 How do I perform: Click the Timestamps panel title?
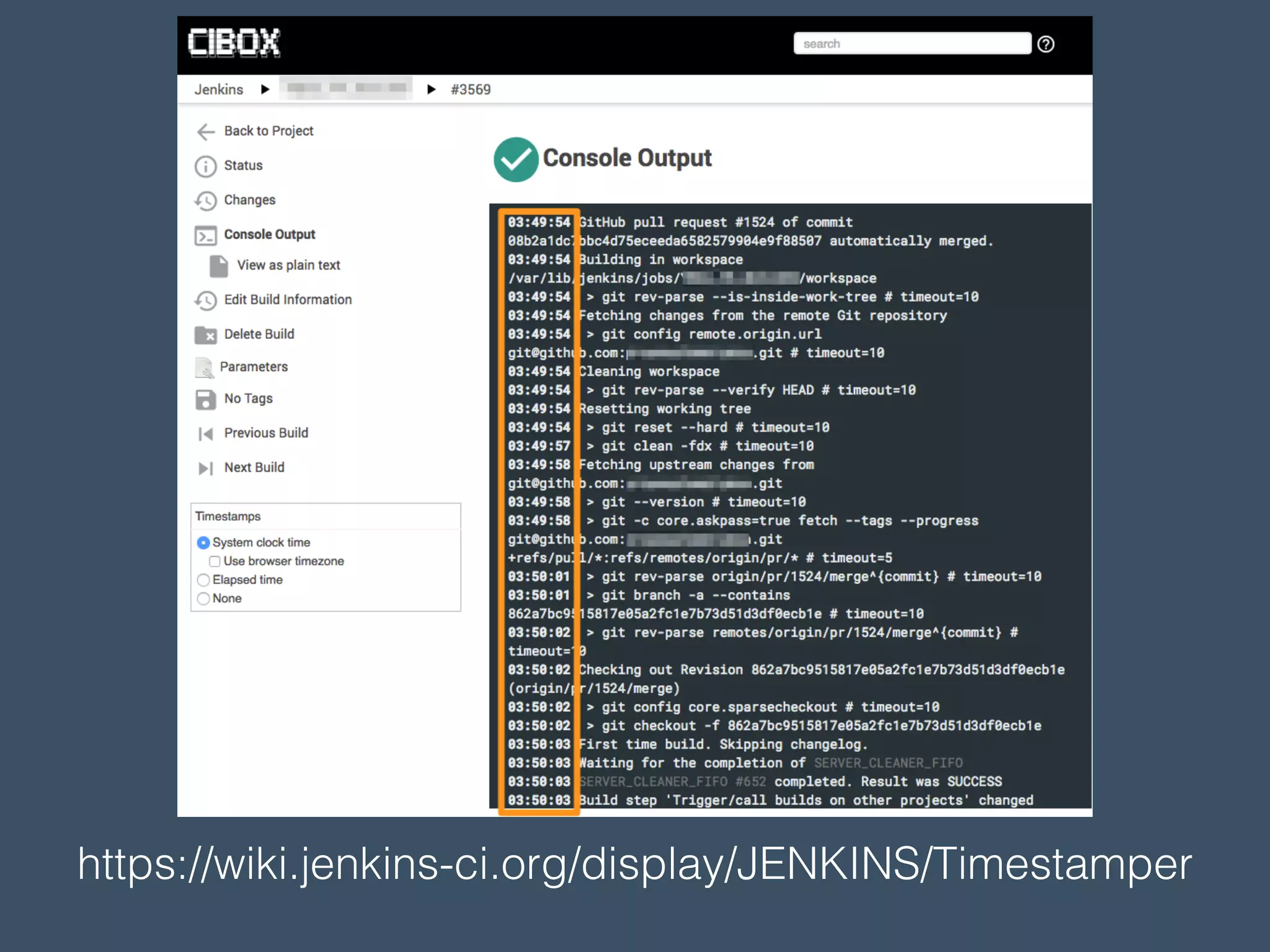(x=228, y=516)
